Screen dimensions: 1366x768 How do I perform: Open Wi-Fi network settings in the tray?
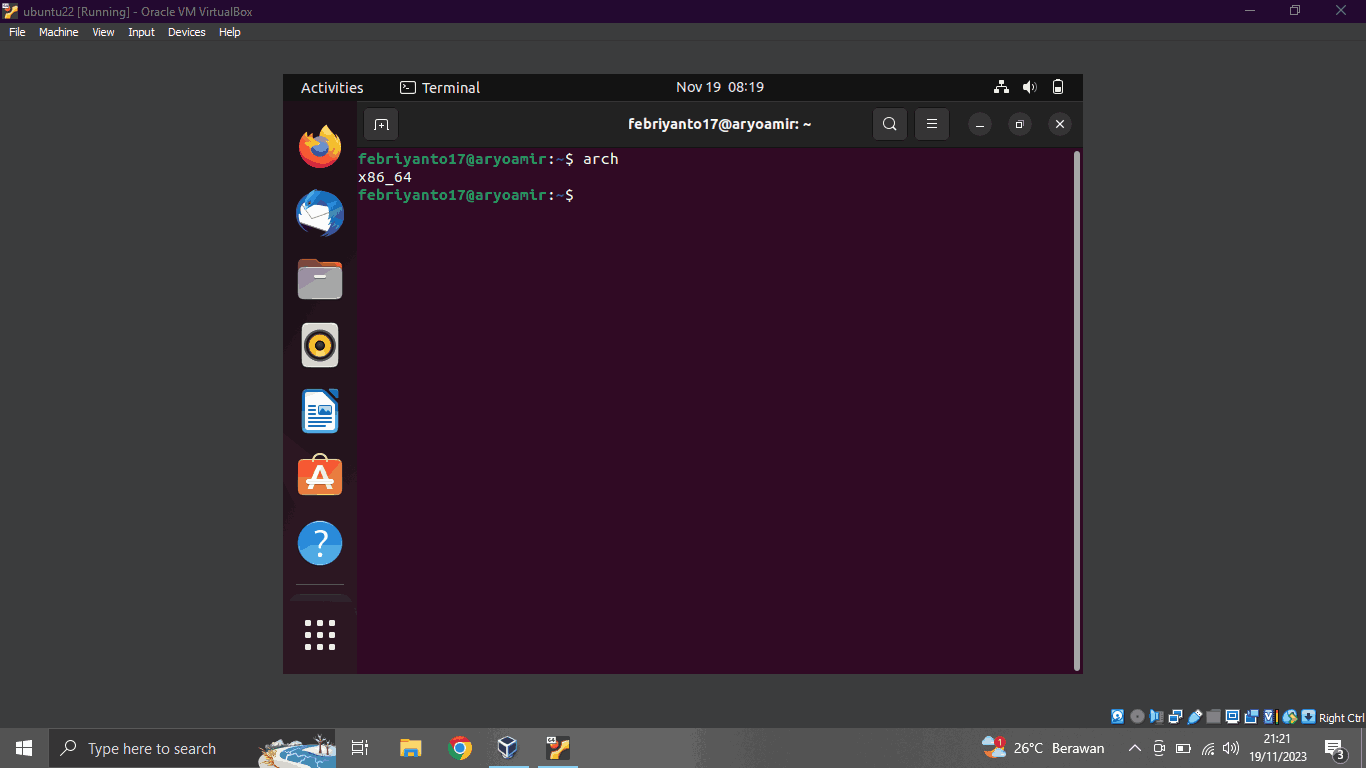(x=1207, y=748)
